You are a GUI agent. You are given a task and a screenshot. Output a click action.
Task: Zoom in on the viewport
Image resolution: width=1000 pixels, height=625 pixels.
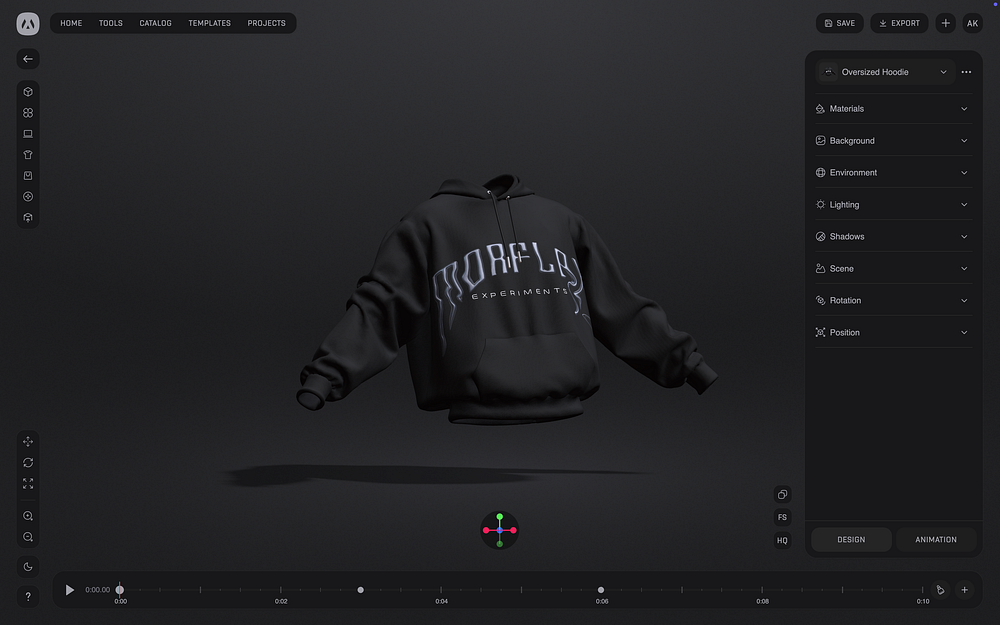coord(28,516)
